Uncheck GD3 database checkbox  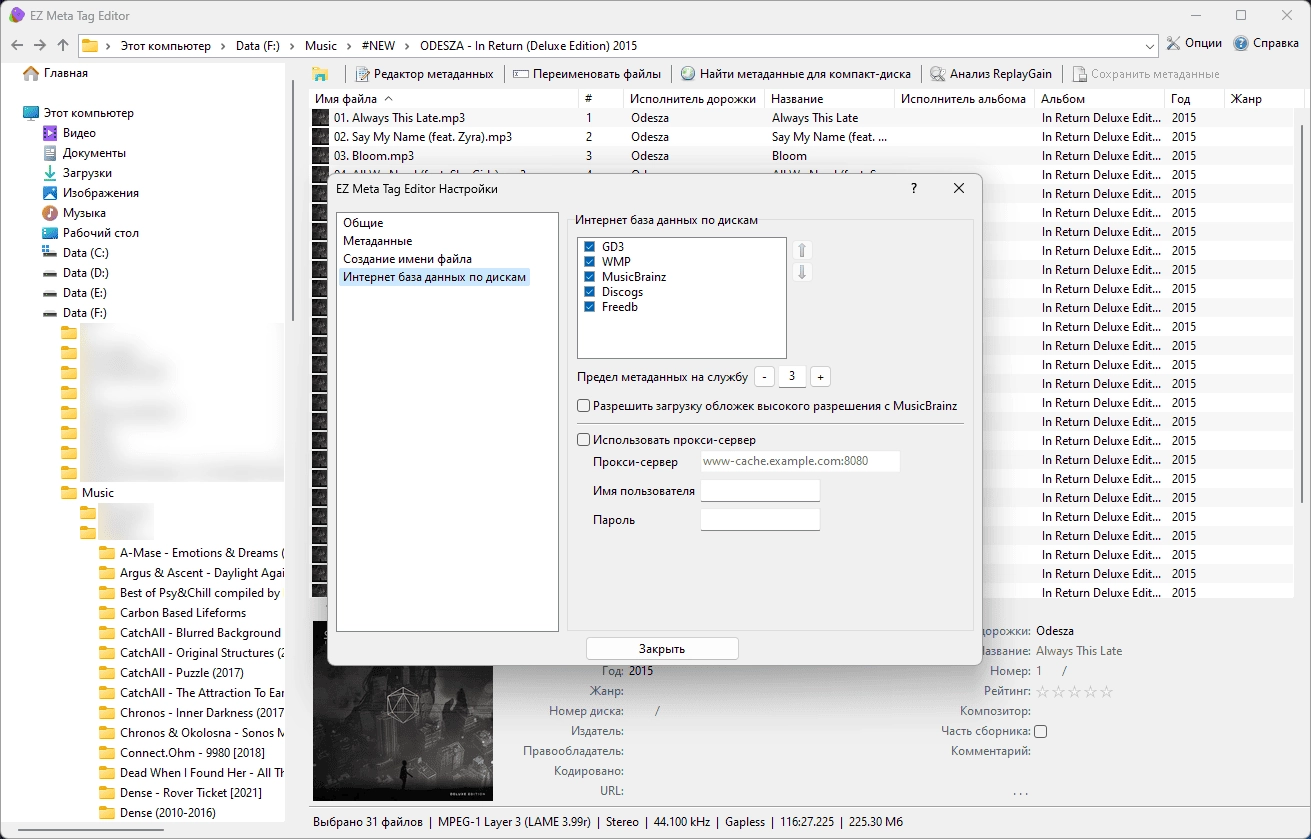pyautogui.click(x=590, y=247)
